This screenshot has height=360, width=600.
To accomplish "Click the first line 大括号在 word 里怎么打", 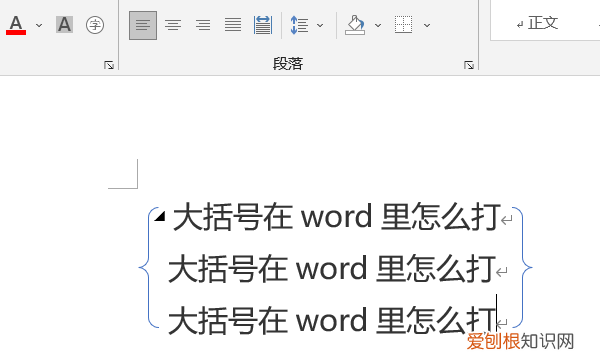I will click(337, 217).
